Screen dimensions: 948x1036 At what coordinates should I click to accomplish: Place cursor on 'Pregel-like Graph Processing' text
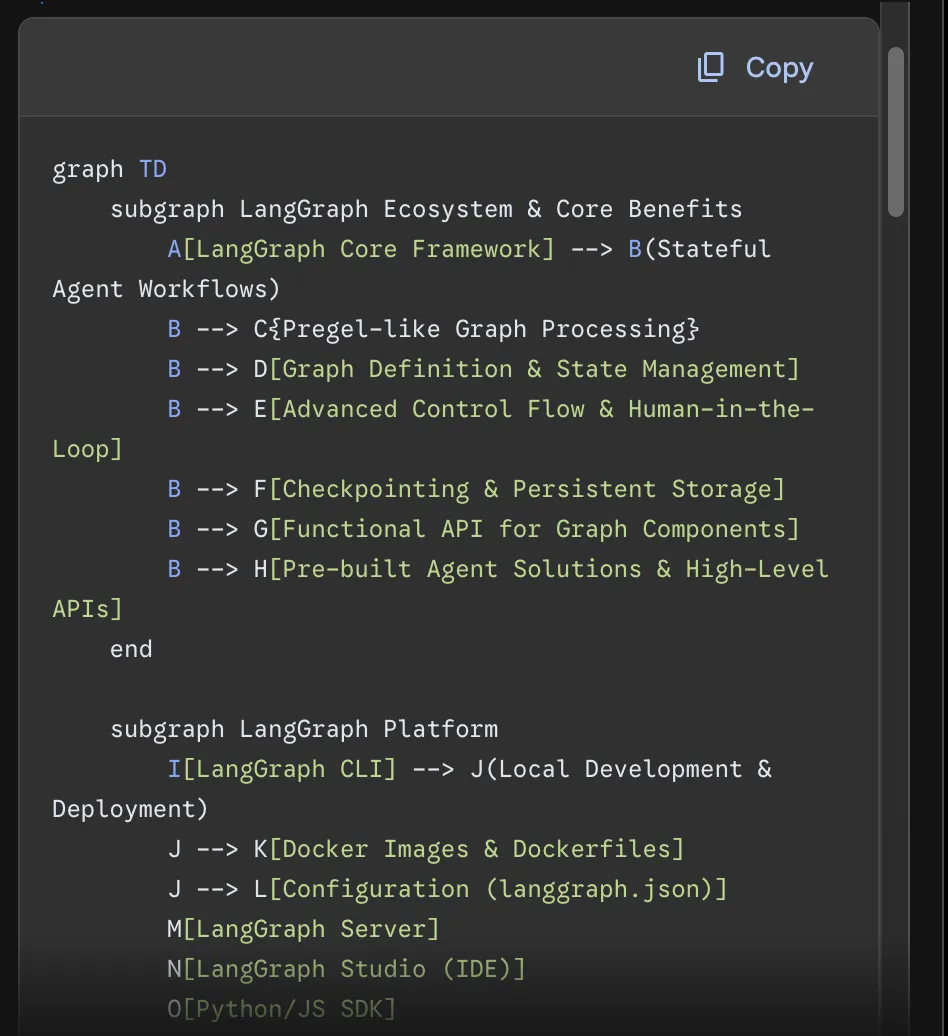[x=477, y=329]
